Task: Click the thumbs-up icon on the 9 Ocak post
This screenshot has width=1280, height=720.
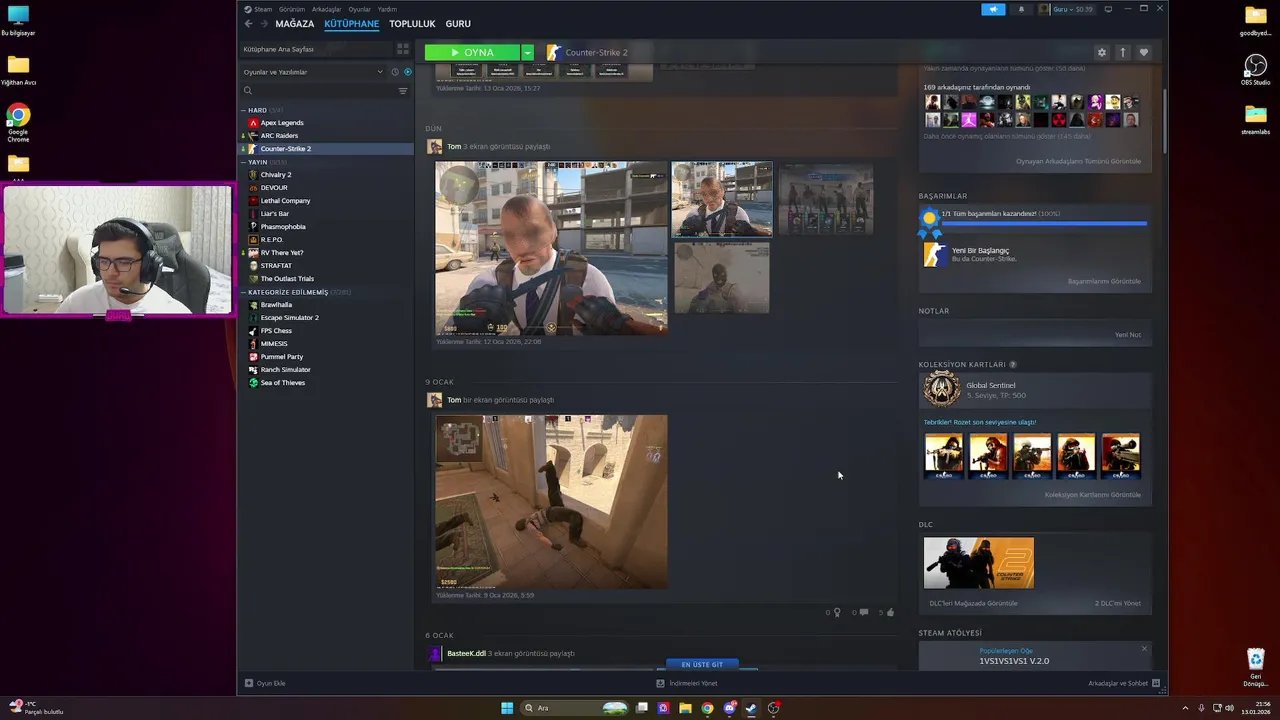Action: coord(890,612)
